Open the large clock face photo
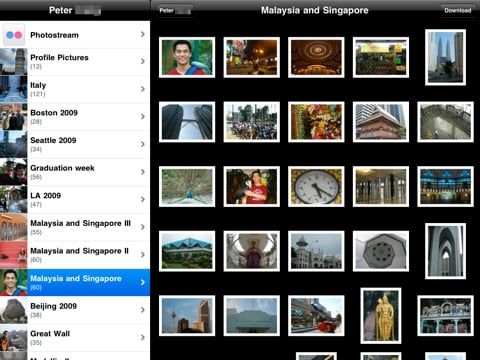The width and height of the screenshot is (480, 360). tap(316, 187)
